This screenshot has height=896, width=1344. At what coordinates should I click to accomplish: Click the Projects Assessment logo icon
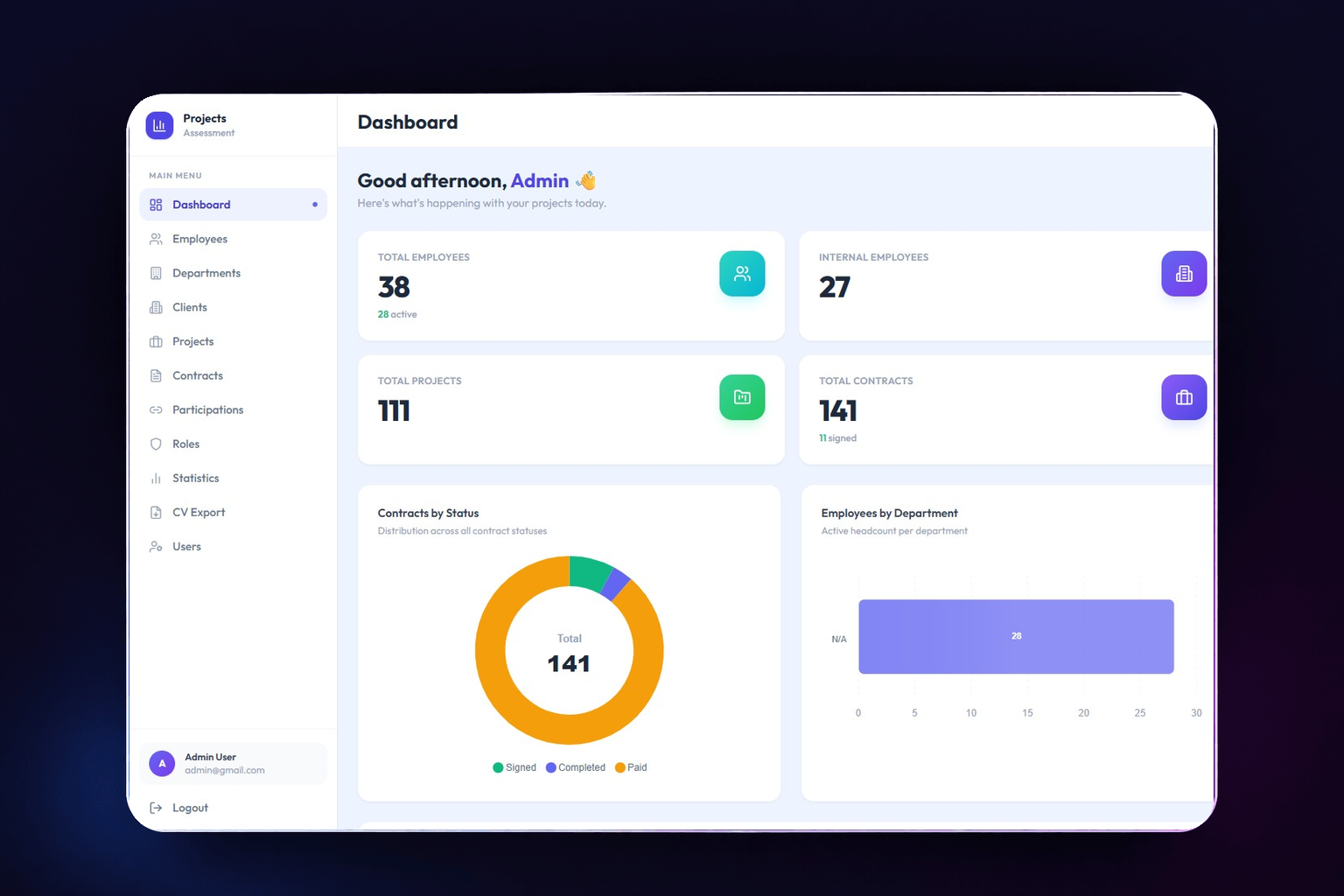point(159,125)
